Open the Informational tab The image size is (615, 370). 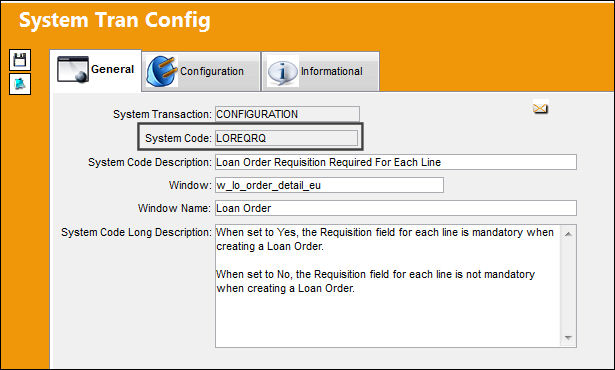point(320,71)
